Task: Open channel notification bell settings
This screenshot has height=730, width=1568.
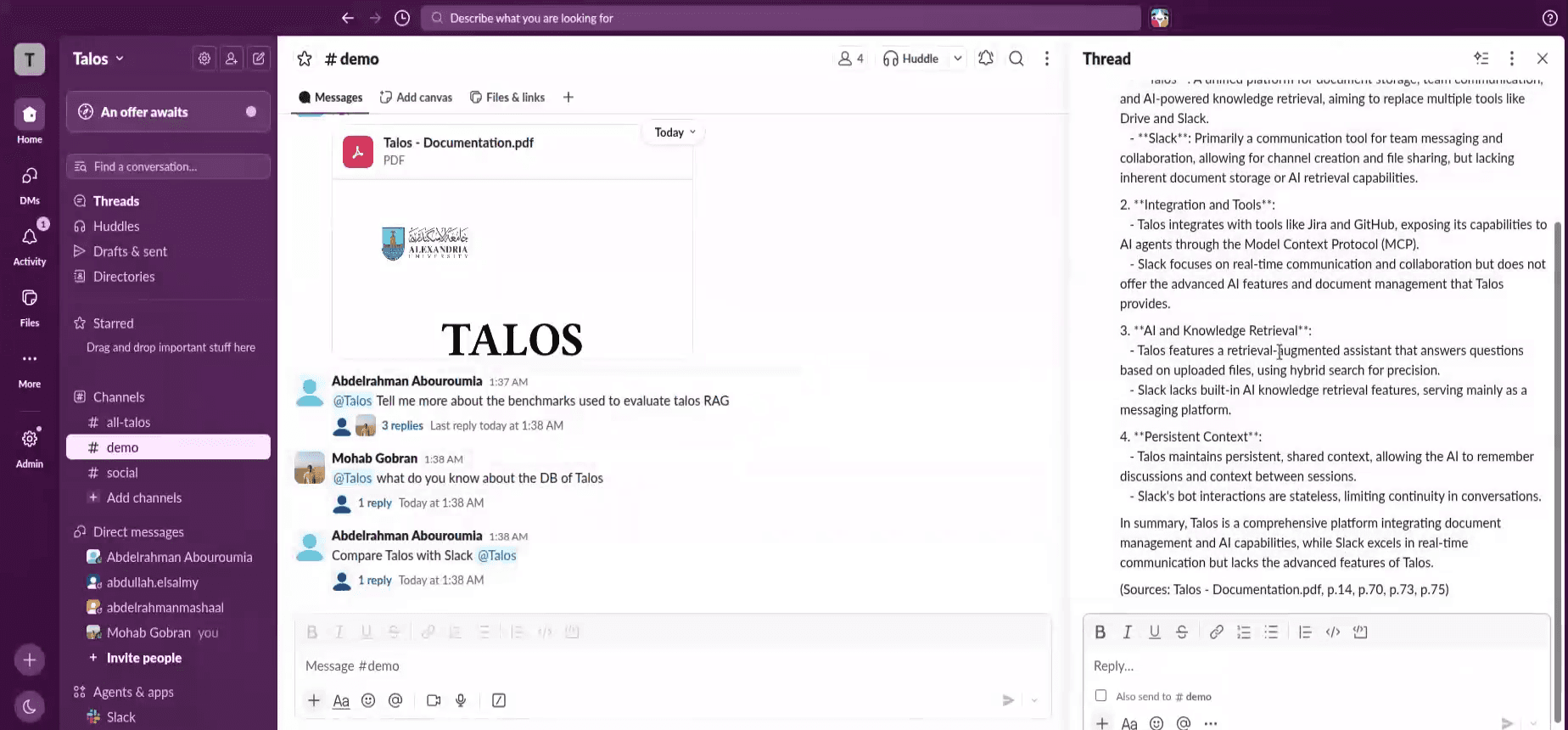Action: [986, 59]
